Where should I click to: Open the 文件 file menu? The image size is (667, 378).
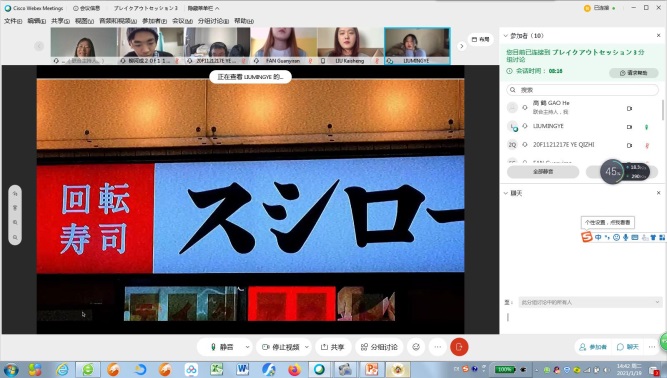coord(13,21)
